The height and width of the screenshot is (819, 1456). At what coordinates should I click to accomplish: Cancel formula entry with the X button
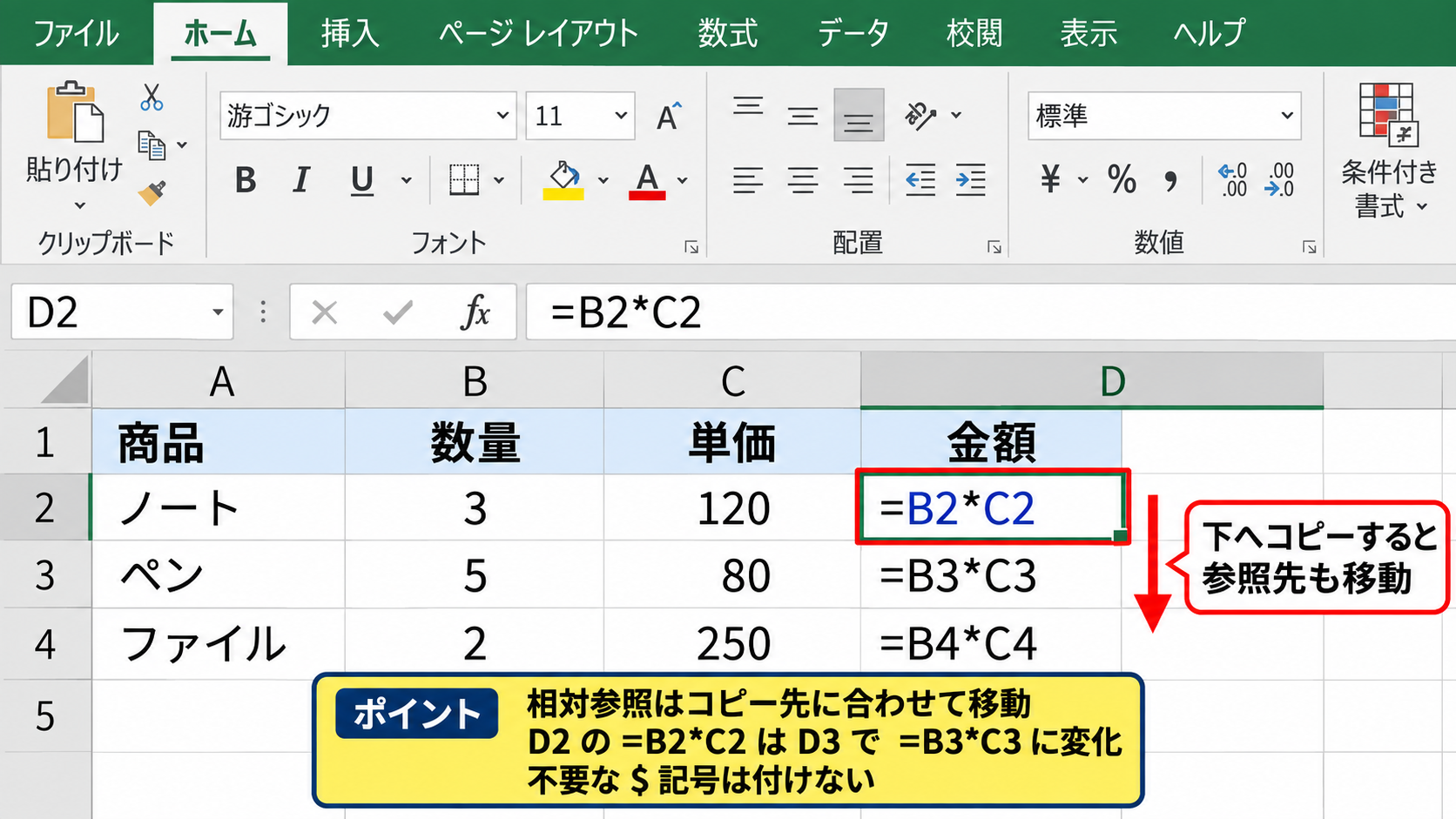pos(325,312)
